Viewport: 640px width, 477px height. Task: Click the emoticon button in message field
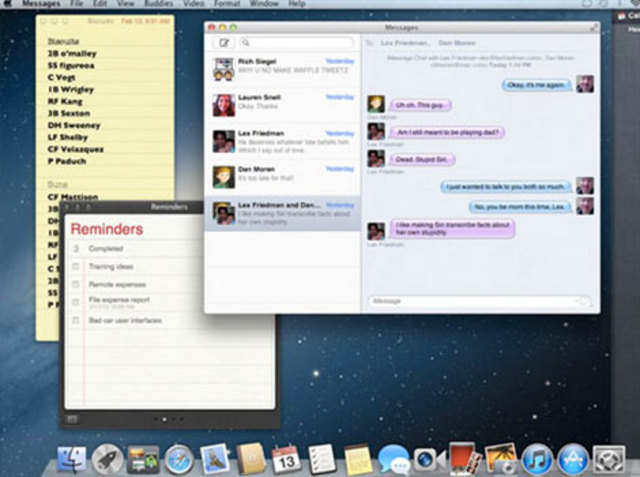(584, 301)
